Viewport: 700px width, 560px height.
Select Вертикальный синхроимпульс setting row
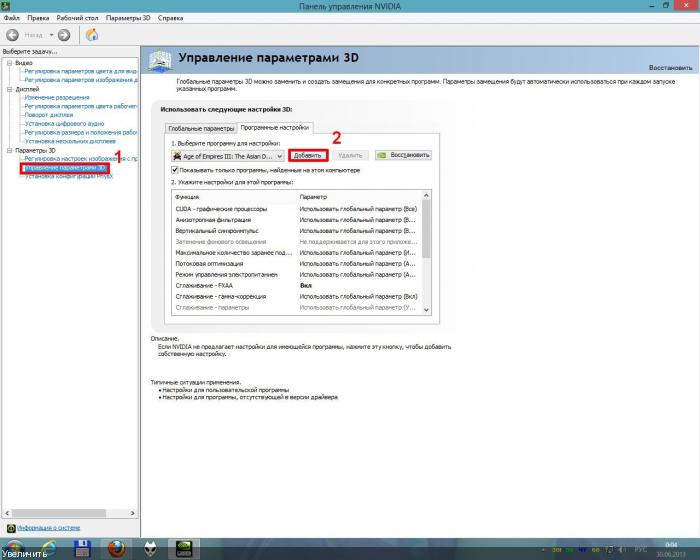(296, 231)
